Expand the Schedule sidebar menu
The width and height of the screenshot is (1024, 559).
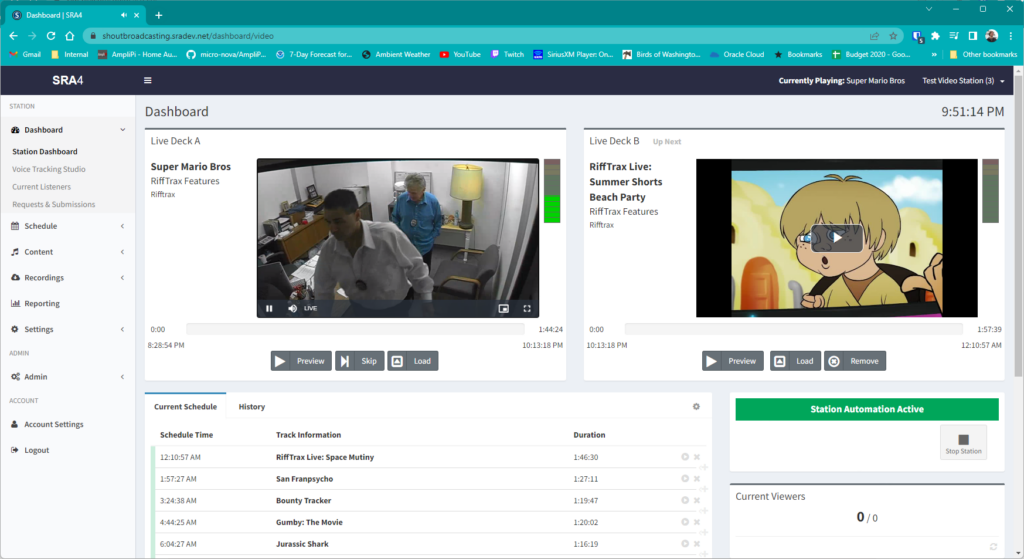(67, 226)
